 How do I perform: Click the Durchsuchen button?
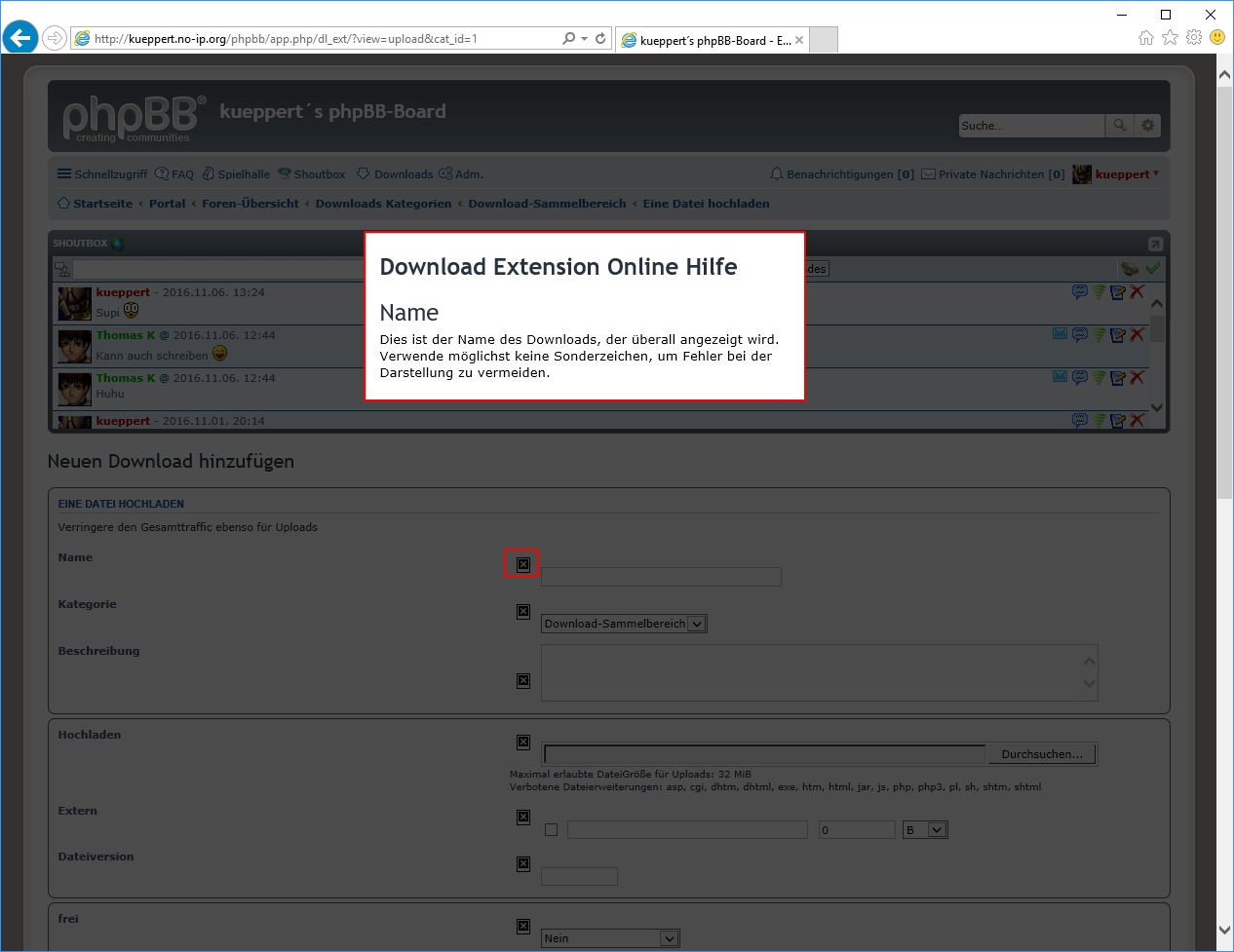[1041, 752]
